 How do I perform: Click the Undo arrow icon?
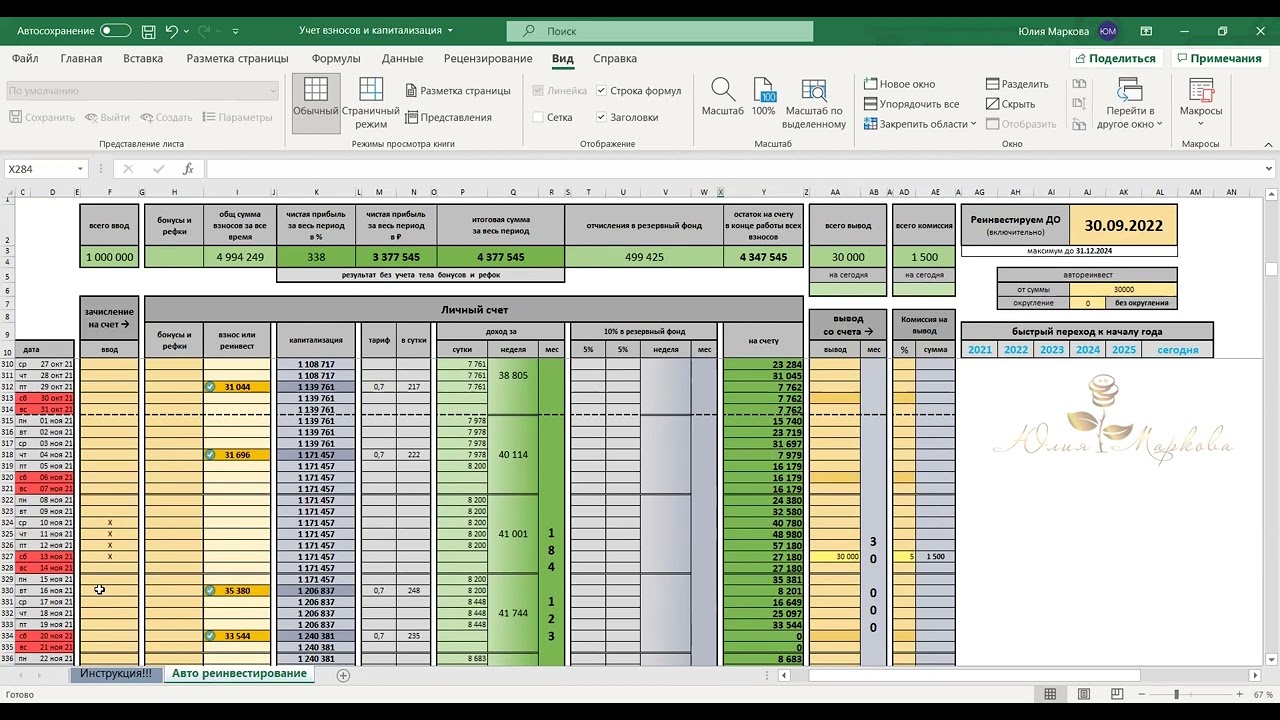[x=171, y=31]
